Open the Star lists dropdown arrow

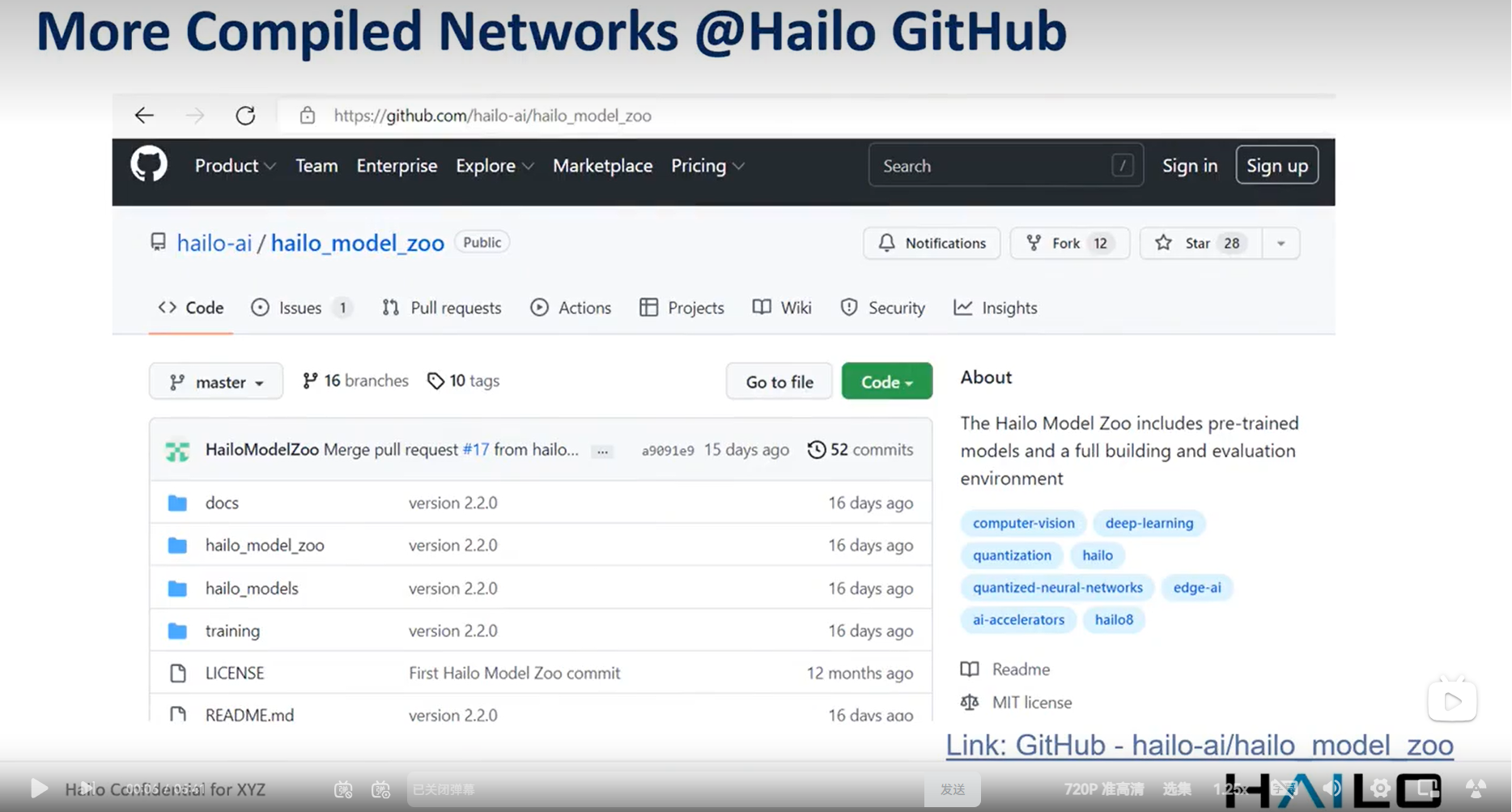tap(1281, 243)
